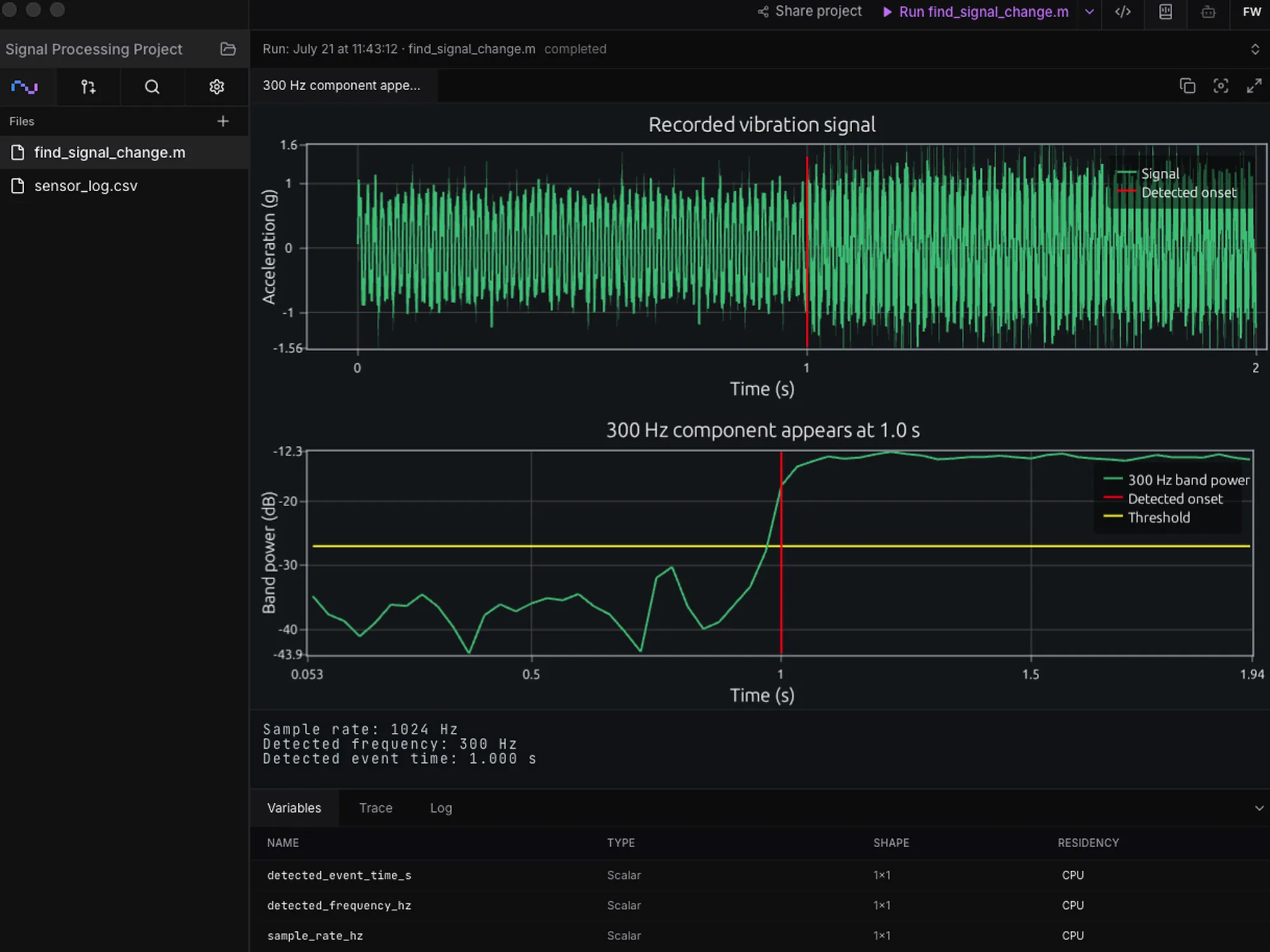Collapse the variables panel chevron

[x=1259, y=808]
